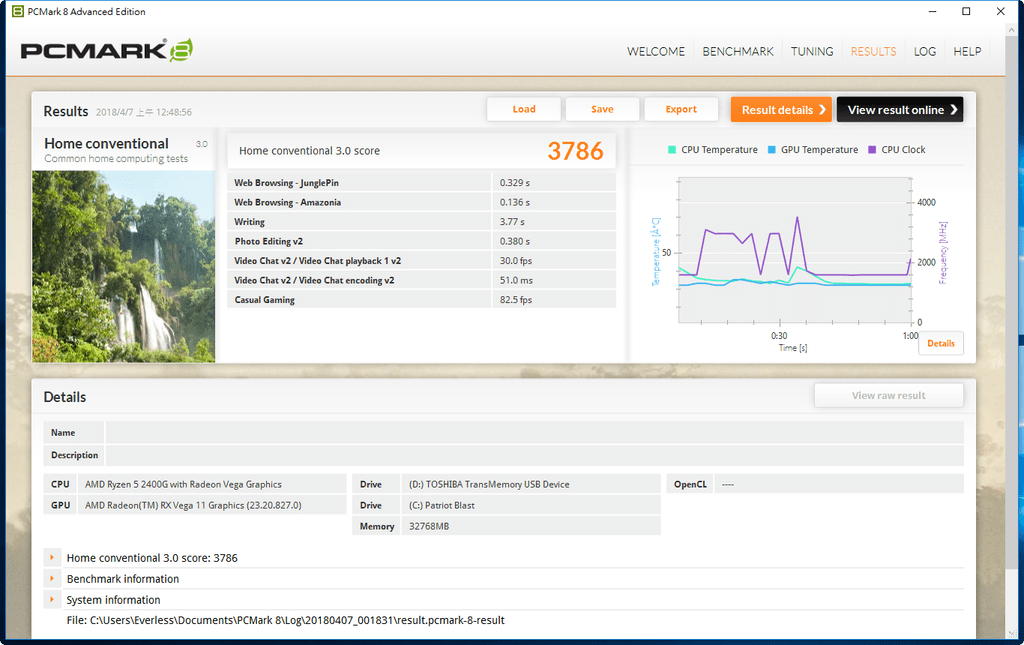1024x645 pixels.
Task: Click the Patriot Blast drive value
Action: (441, 505)
